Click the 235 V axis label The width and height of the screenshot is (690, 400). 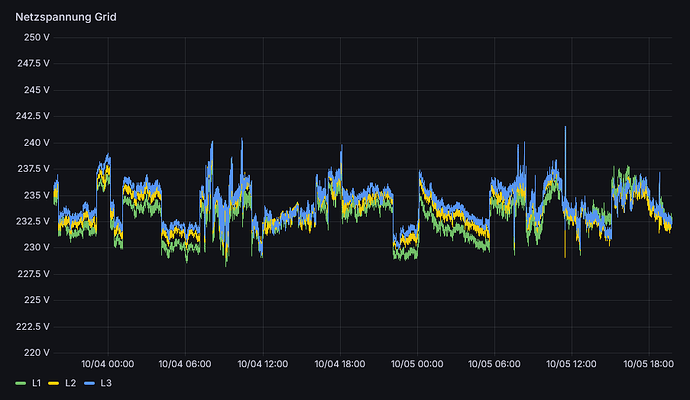coord(37,195)
